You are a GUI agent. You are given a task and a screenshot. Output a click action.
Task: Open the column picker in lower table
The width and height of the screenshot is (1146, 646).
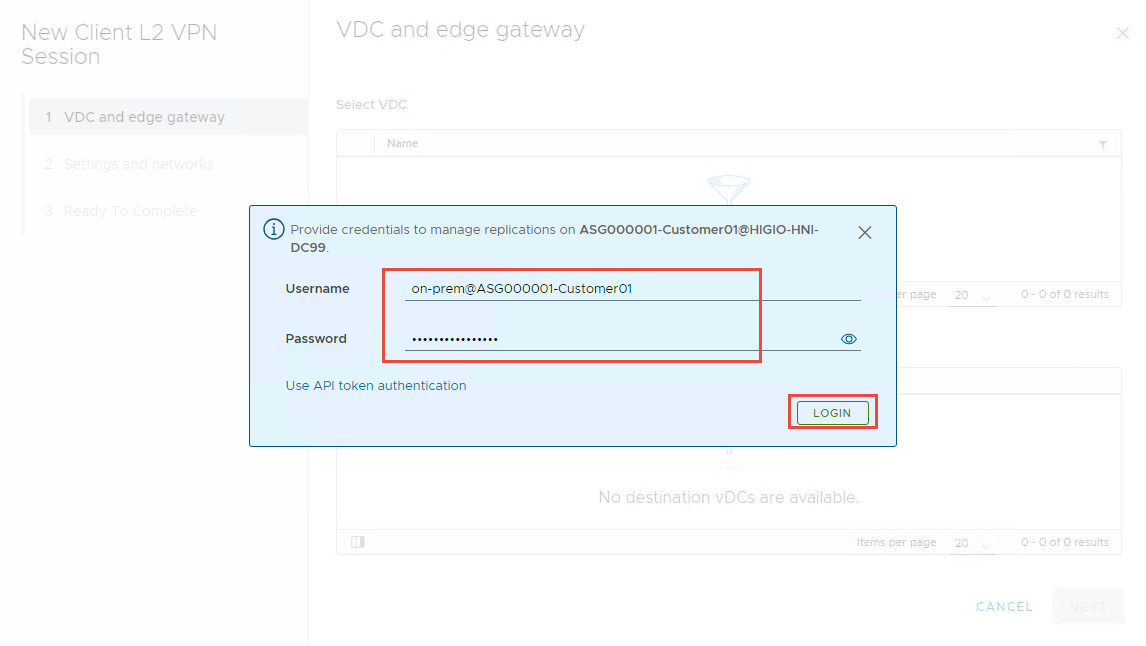(x=358, y=542)
